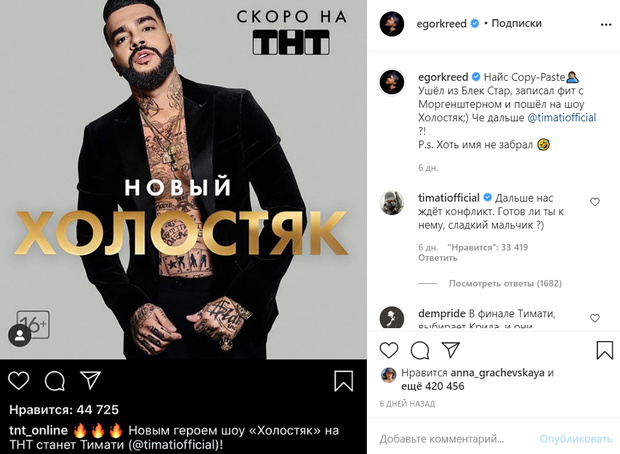Save the egorkreed post with bookmark icon
Screen dimensions: 620x454
pyautogui.click(x=605, y=350)
